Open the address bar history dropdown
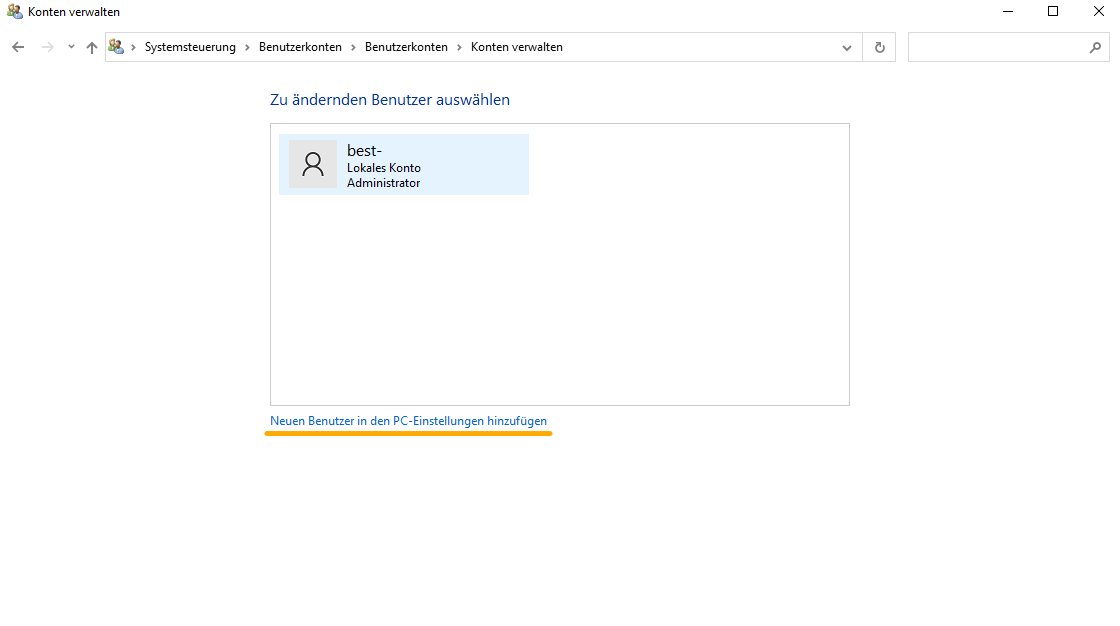The width and height of the screenshot is (1120, 626). point(846,46)
